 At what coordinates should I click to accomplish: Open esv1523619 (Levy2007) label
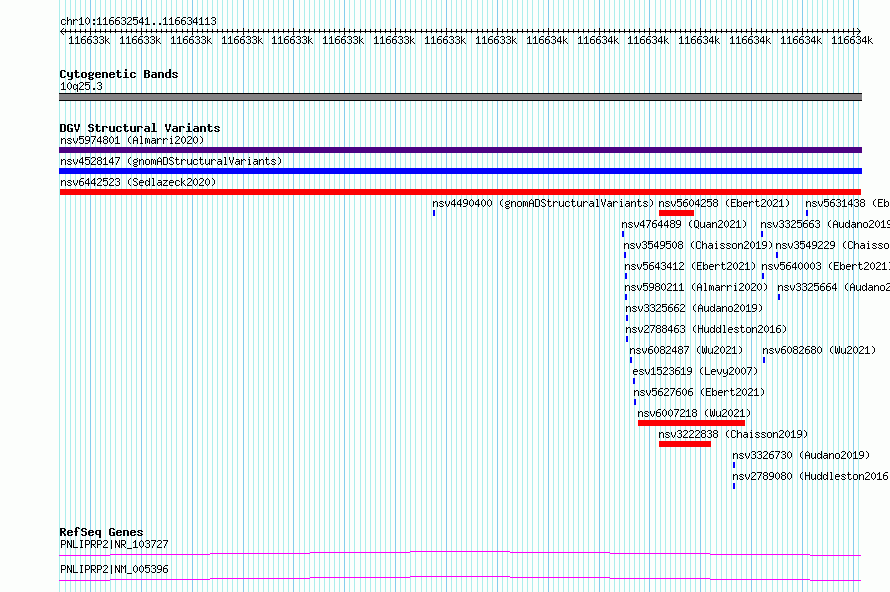pos(695,371)
